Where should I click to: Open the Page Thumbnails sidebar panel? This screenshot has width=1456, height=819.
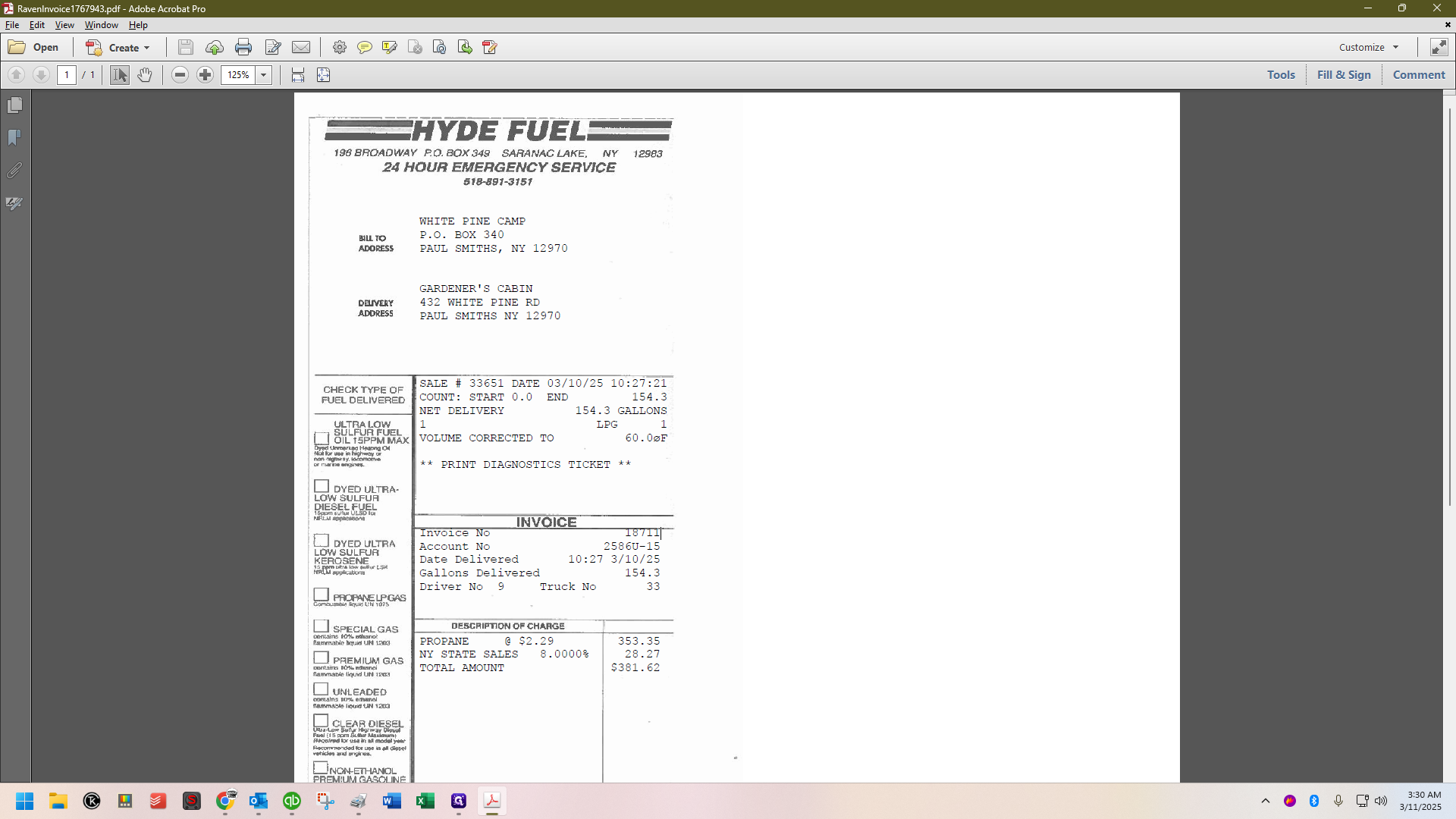point(14,105)
